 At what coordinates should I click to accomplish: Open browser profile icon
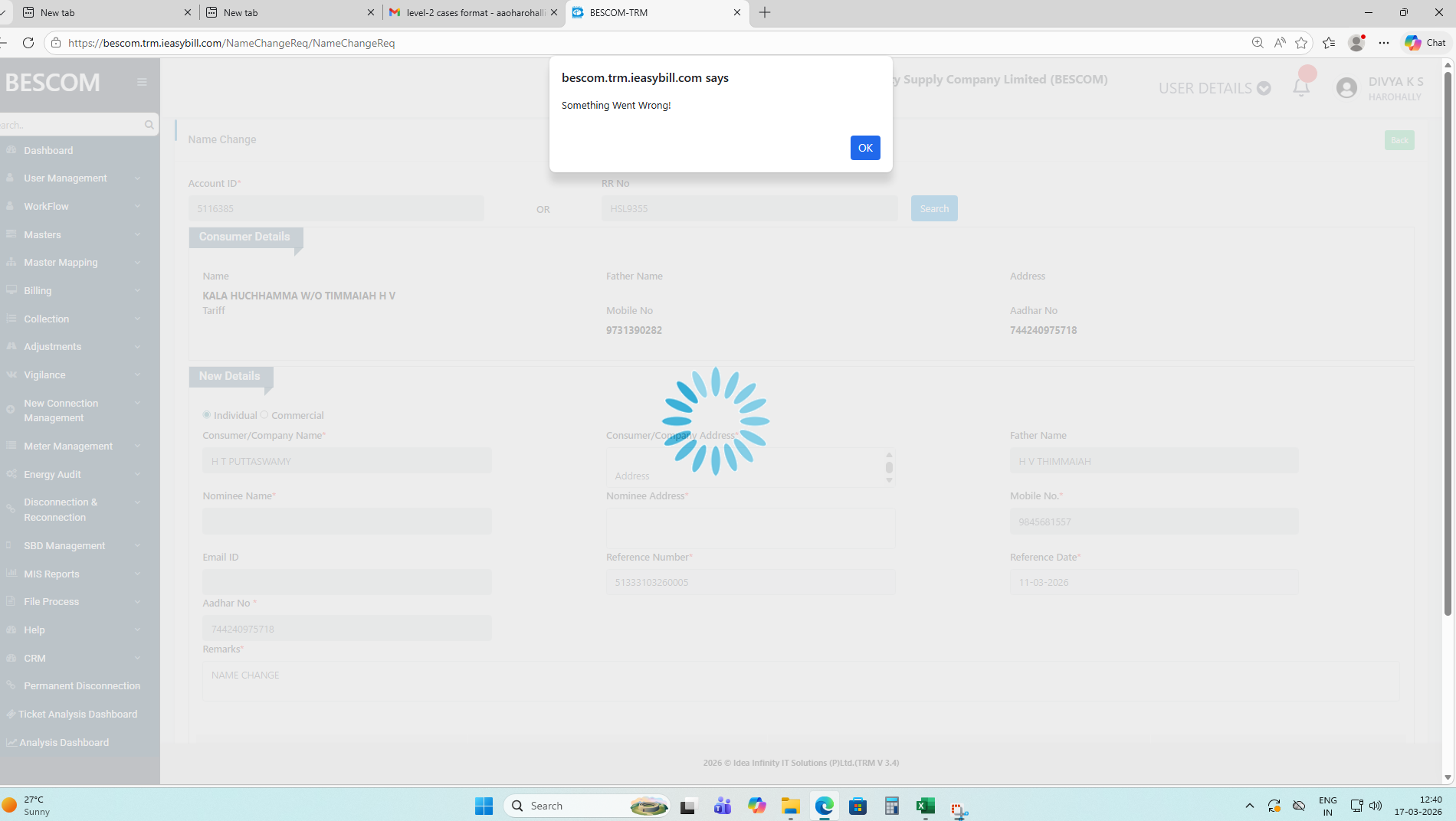[1356, 43]
